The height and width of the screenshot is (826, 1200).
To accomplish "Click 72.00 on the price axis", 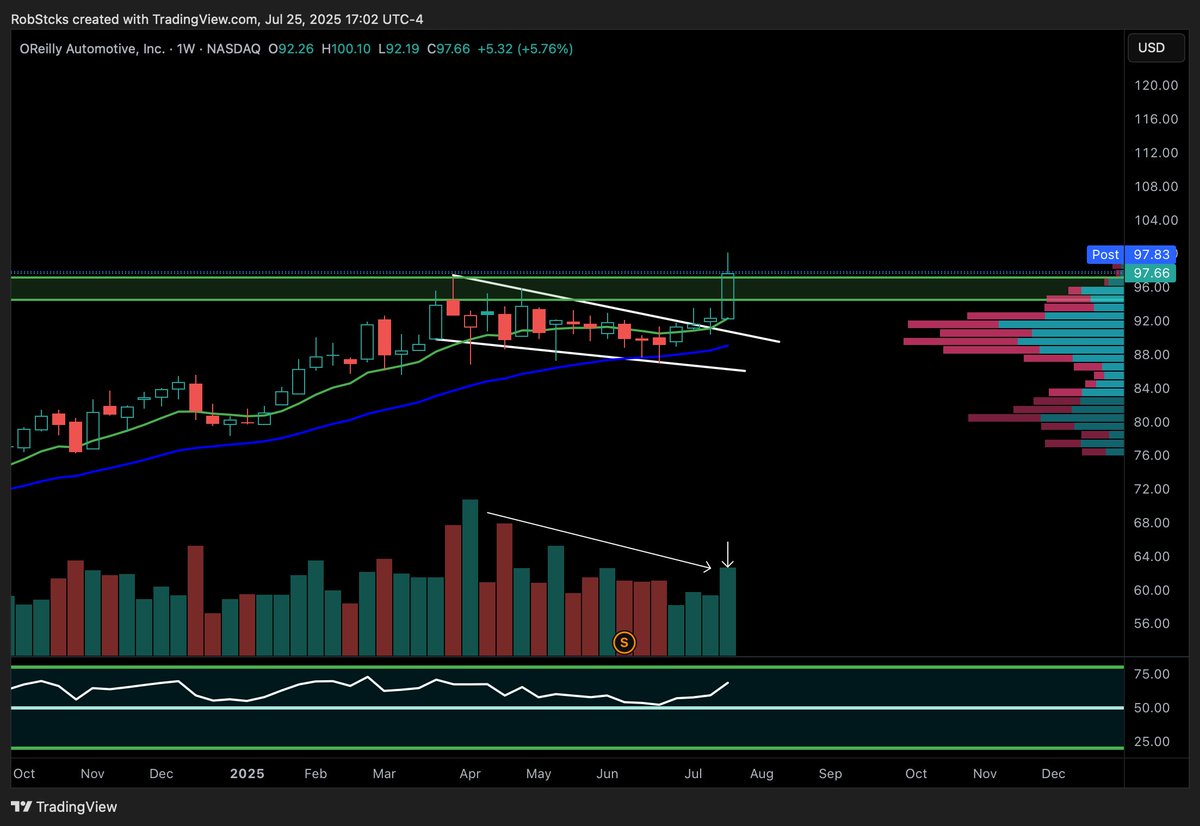I will [1152, 489].
